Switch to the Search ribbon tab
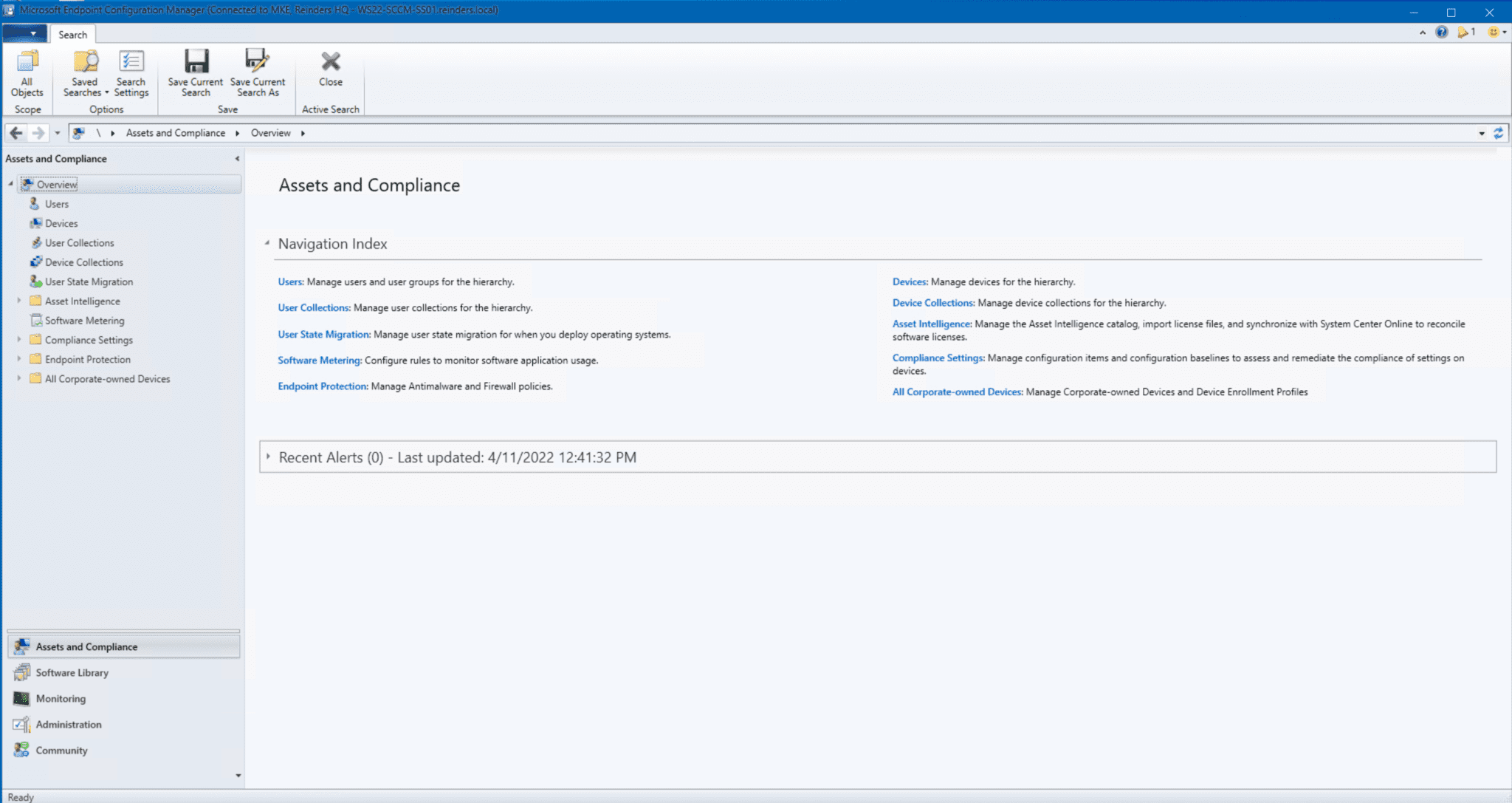 click(x=72, y=34)
